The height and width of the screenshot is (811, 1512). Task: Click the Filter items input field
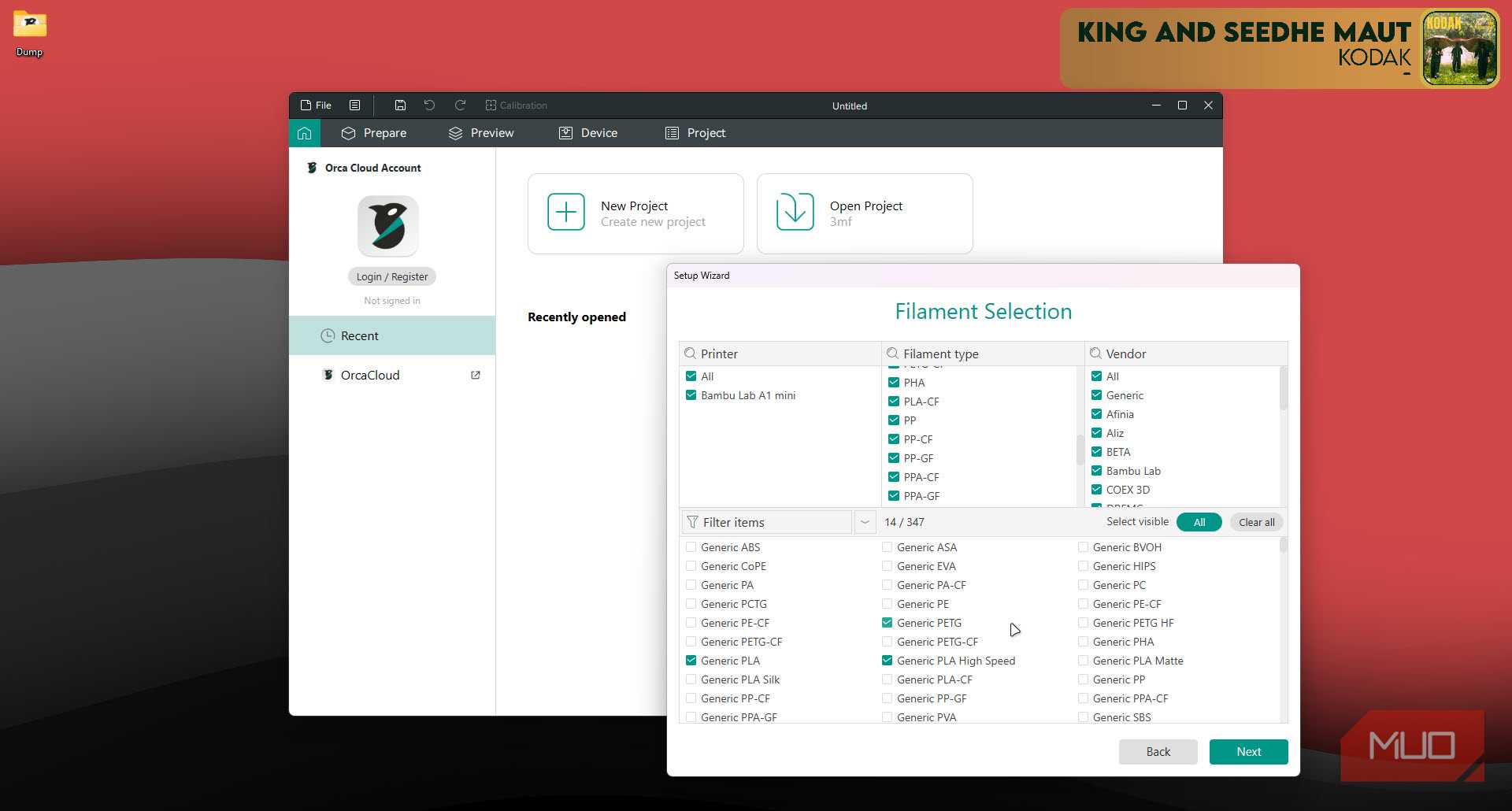pos(767,522)
